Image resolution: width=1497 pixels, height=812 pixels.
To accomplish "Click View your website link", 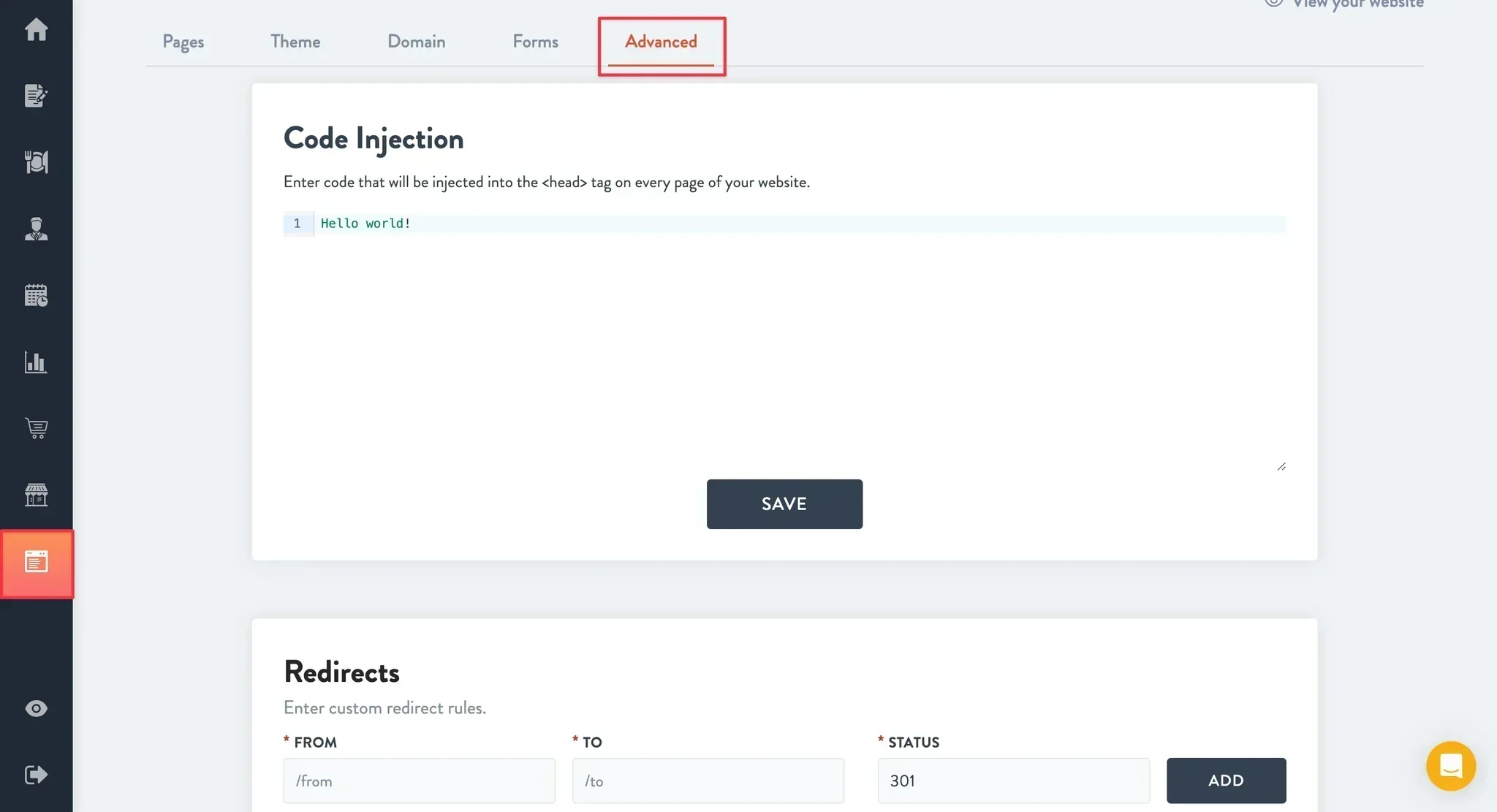I will [1344, 4].
